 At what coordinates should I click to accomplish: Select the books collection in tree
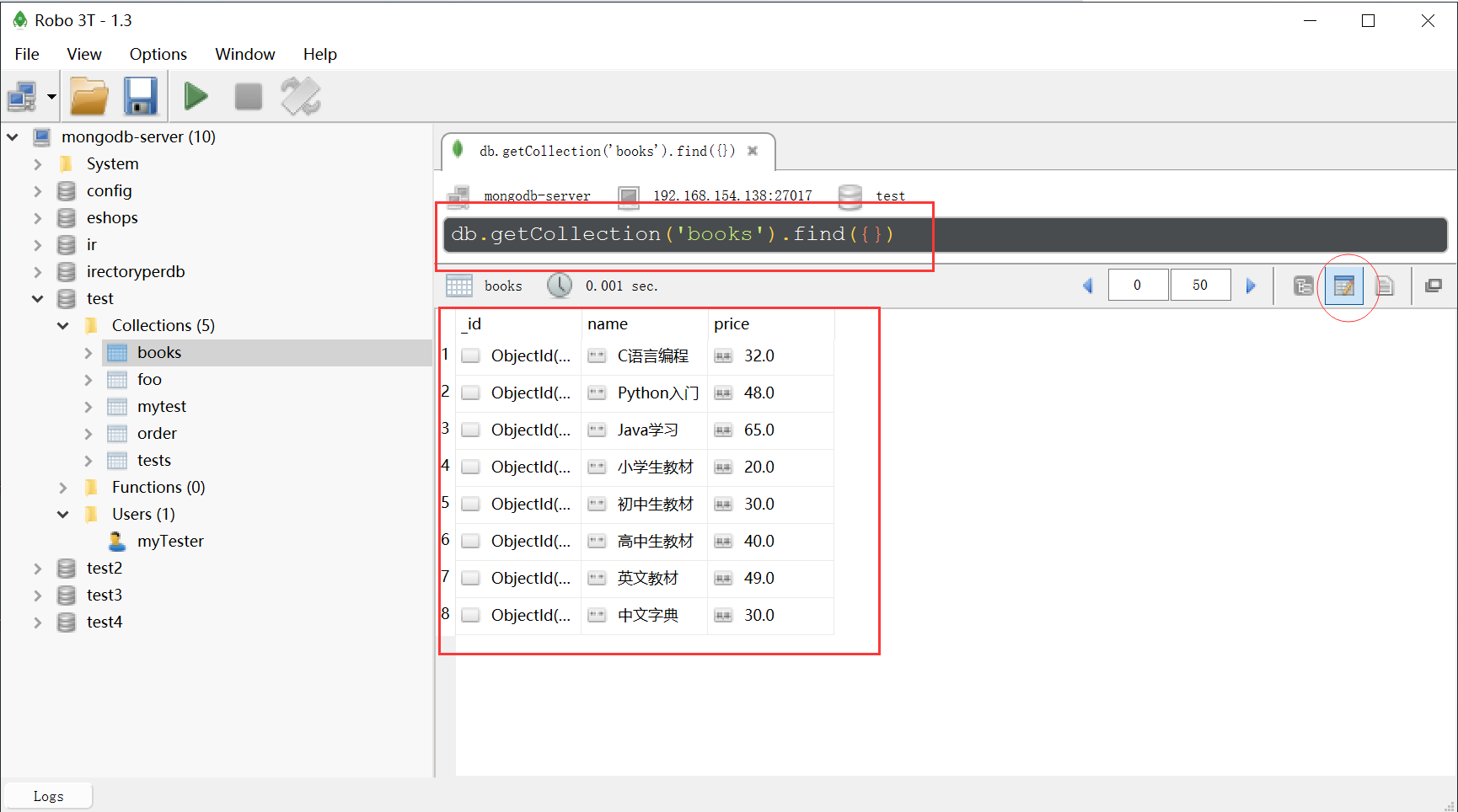tap(159, 352)
